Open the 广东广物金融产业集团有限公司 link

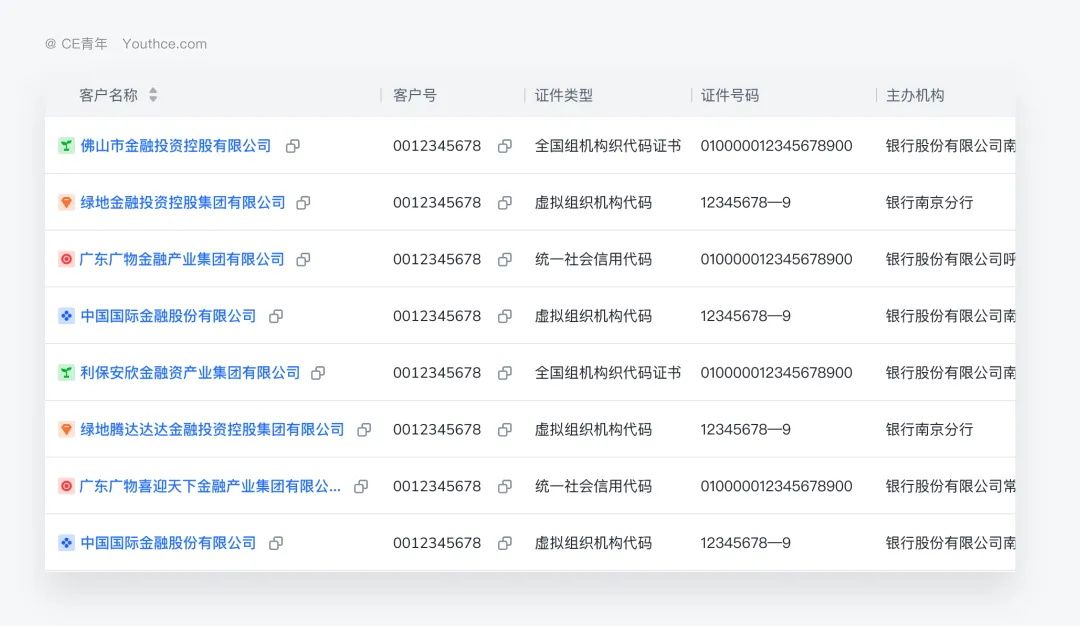pos(182,260)
